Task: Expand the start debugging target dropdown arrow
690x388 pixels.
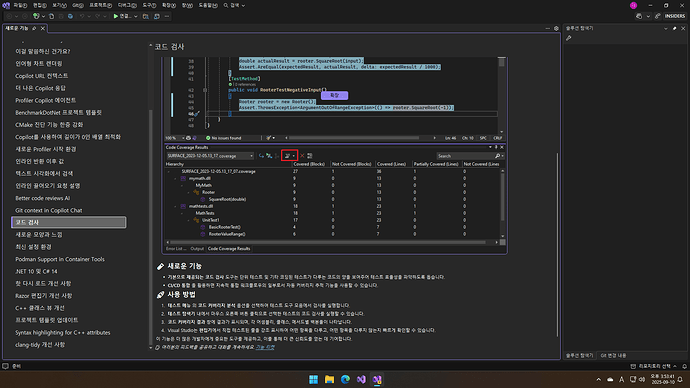Action: [x=136, y=16]
